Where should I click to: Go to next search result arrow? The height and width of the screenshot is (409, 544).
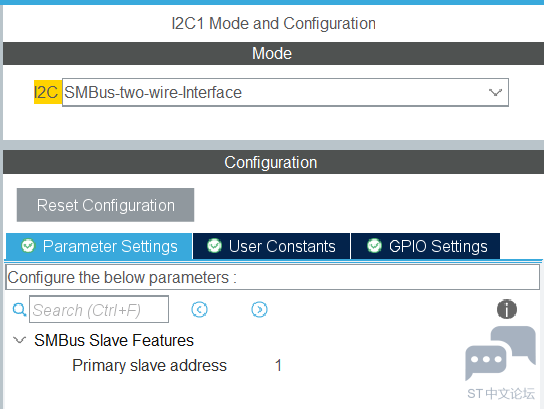260,309
